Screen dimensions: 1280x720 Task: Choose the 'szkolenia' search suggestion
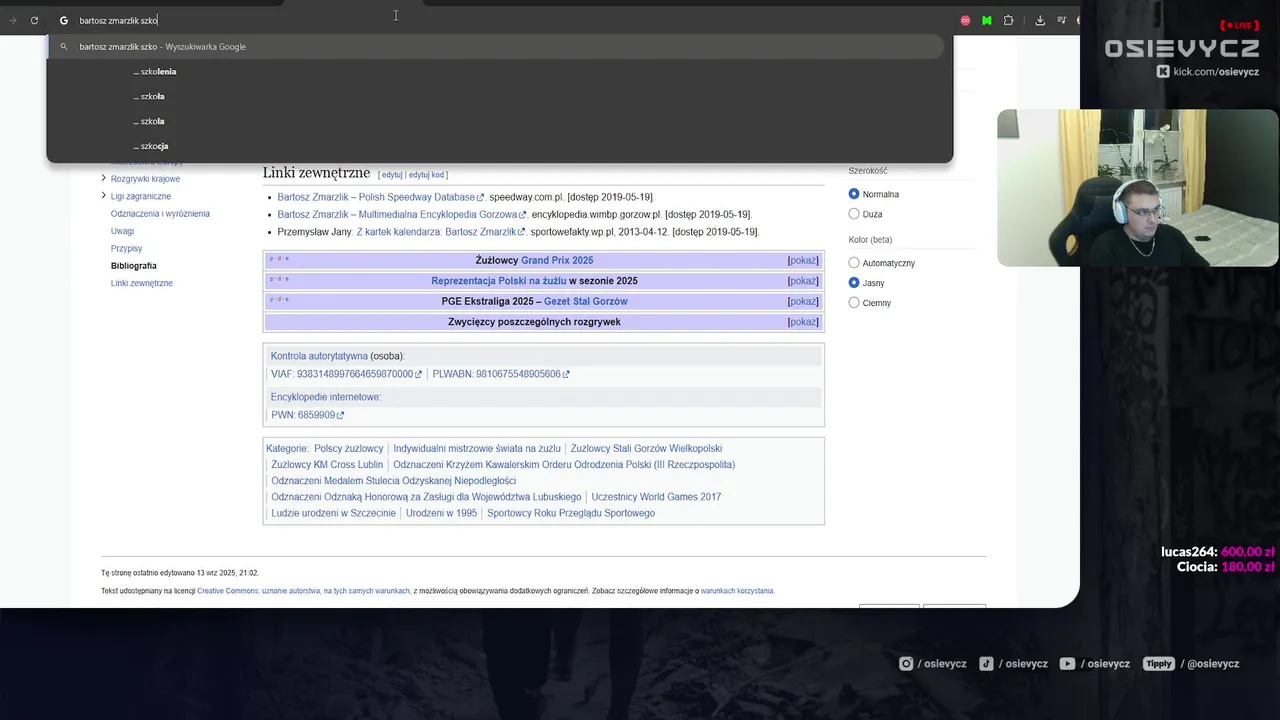(x=500, y=72)
